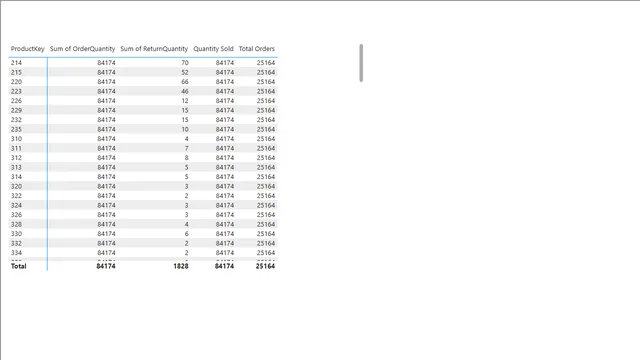Image resolution: width=640 pixels, height=360 pixels.
Task: Click the Total row label
Action: (18, 266)
